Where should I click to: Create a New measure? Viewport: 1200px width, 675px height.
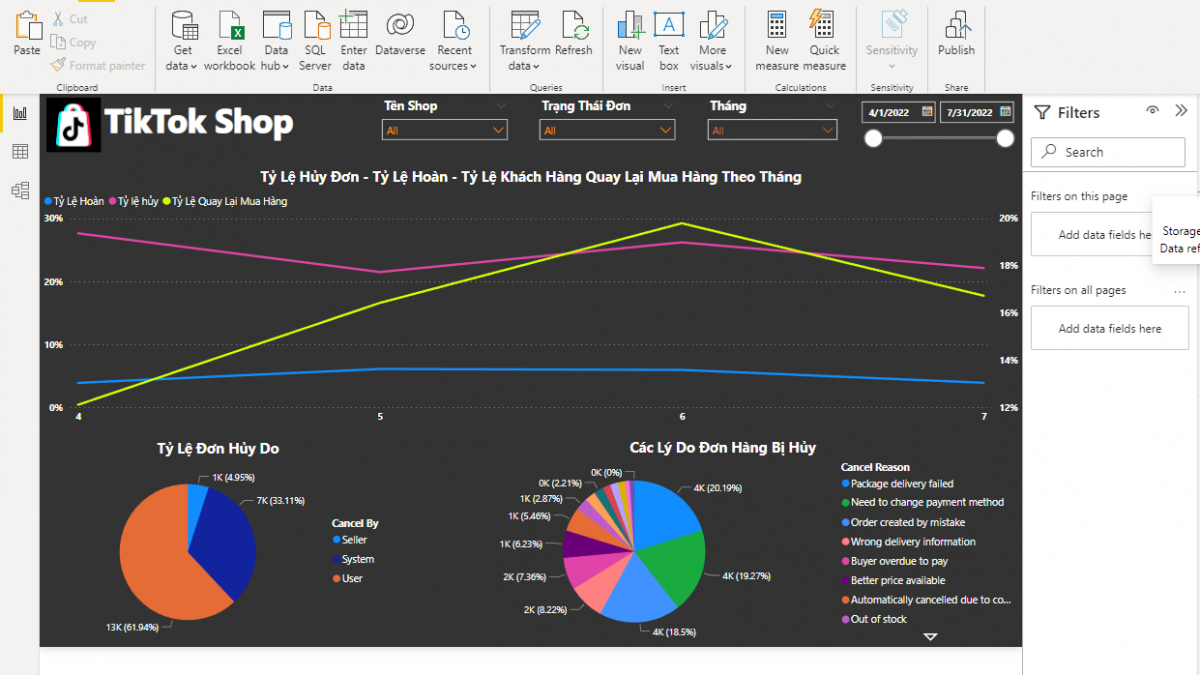coord(777,28)
